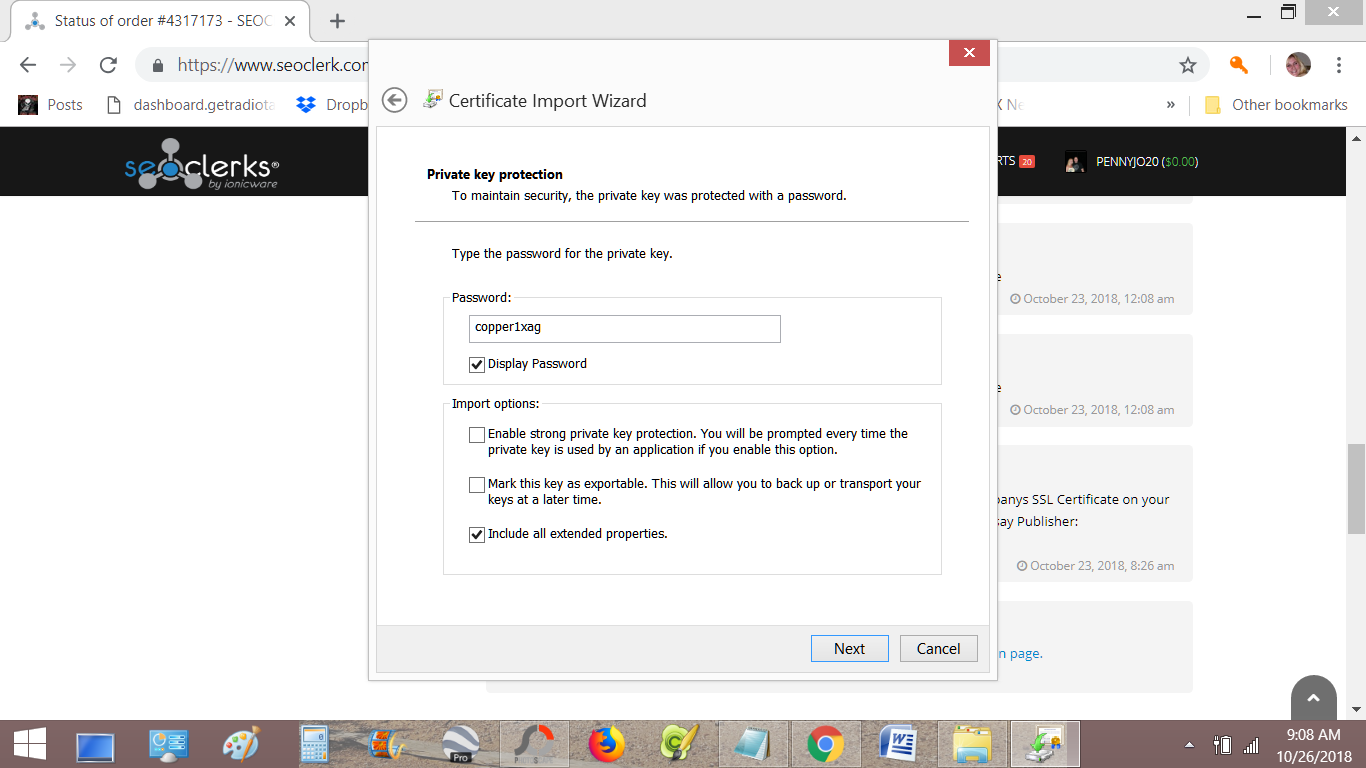This screenshot has height=768, width=1366.
Task: Click inside the private key password field
Action: [x=624, y=328]
